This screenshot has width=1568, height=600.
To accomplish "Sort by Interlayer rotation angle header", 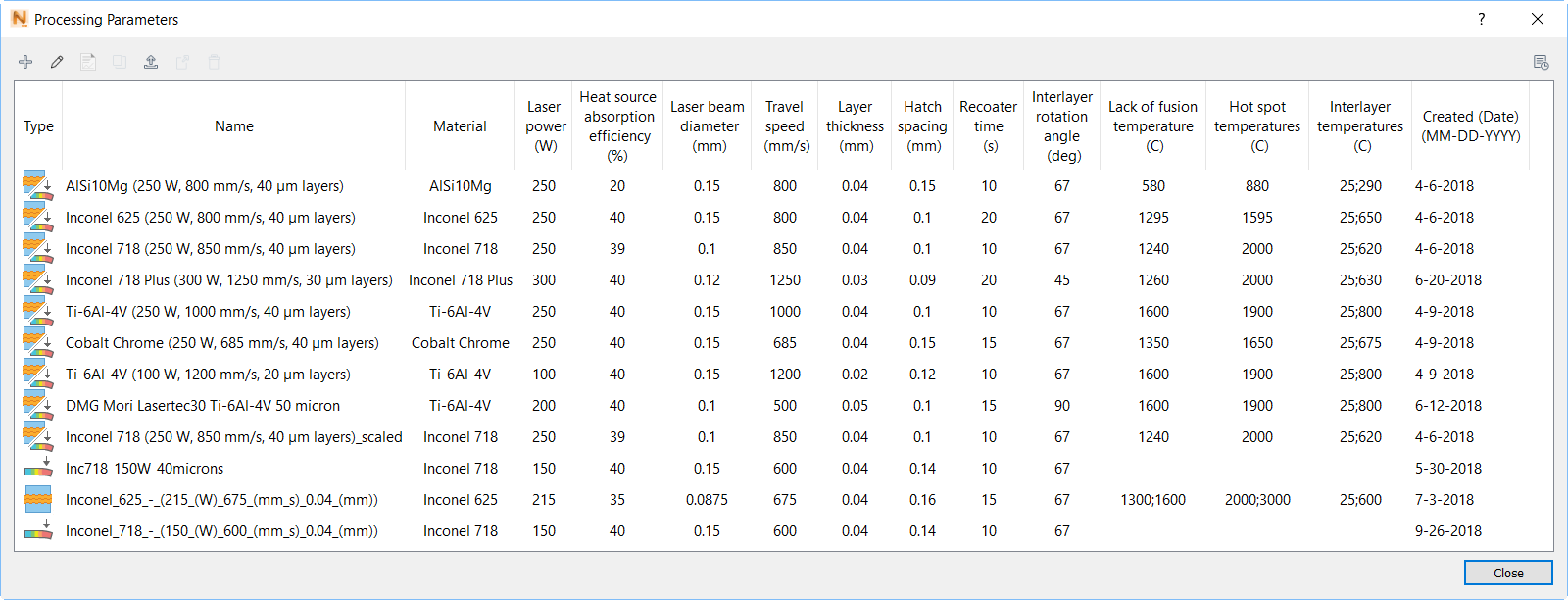I will pyautogui.click(x=1062, y=126).
